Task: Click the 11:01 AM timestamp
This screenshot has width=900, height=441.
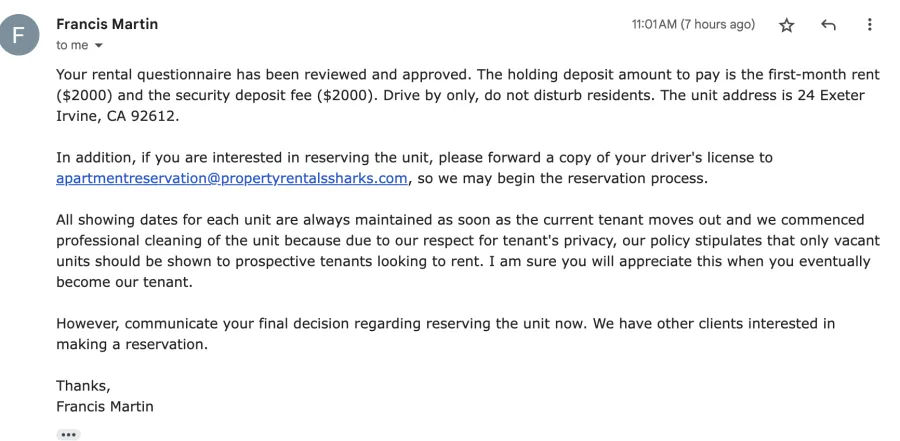Action: coord(654,25)
